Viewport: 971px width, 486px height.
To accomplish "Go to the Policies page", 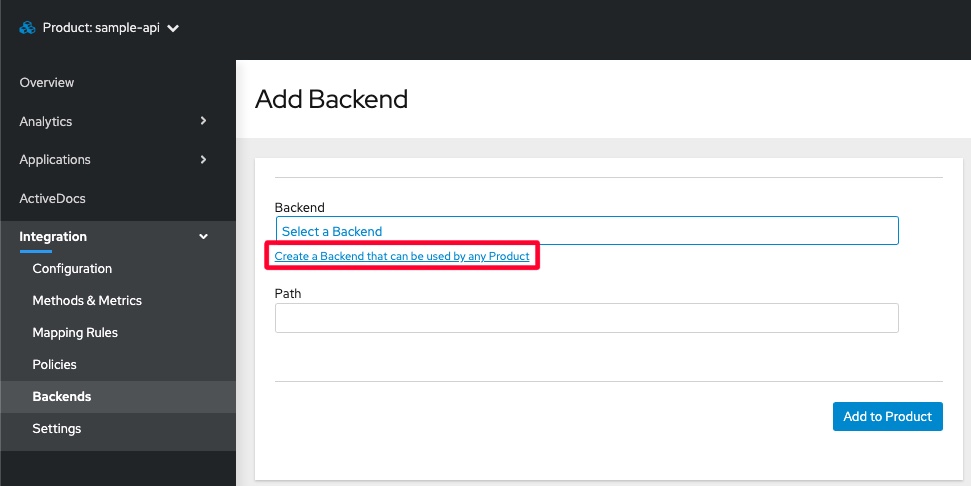I will (54, 364).
